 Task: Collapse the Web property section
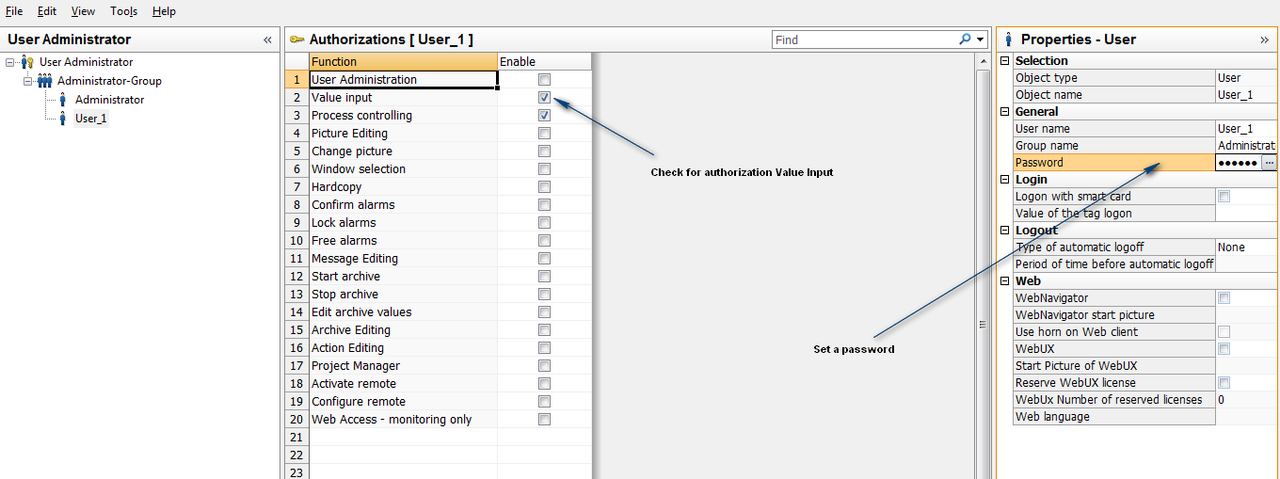[x=1005, y=282]
